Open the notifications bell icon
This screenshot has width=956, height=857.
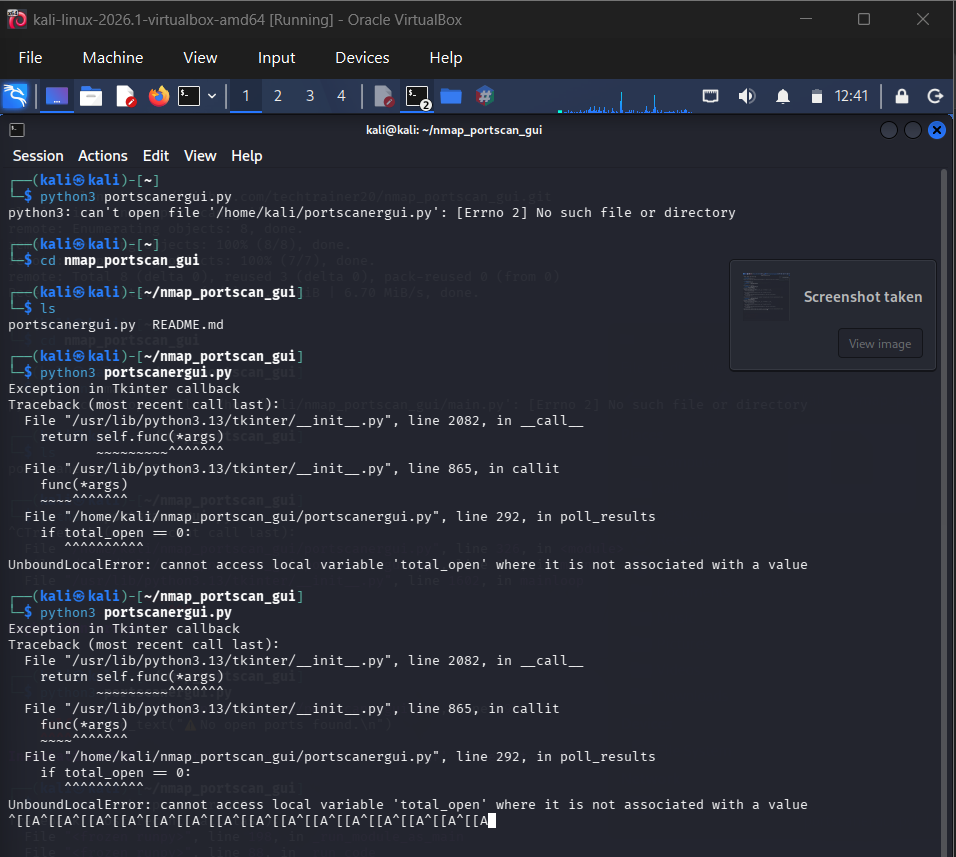[x=783, y=96]
